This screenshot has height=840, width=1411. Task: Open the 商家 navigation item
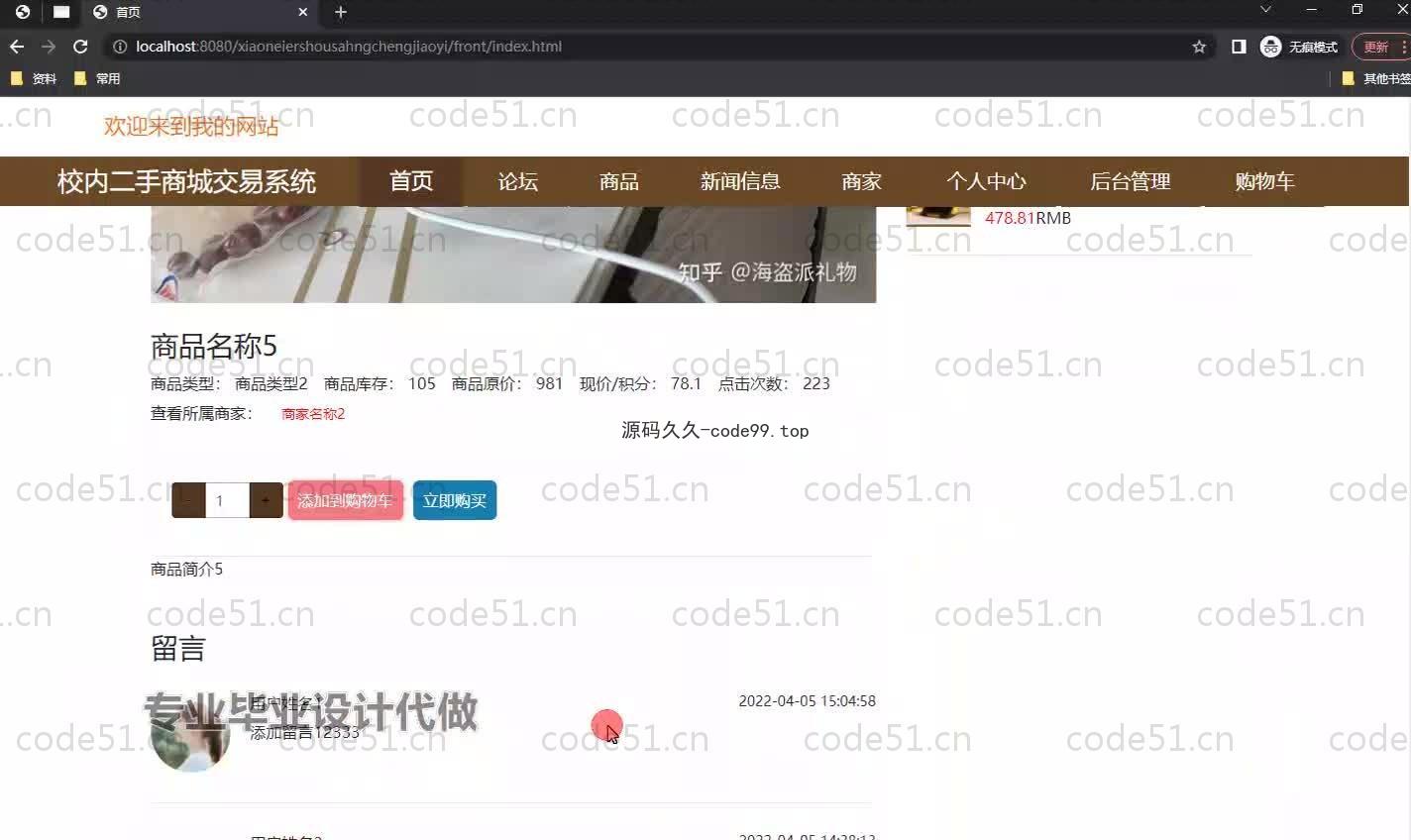coord(861,181)
